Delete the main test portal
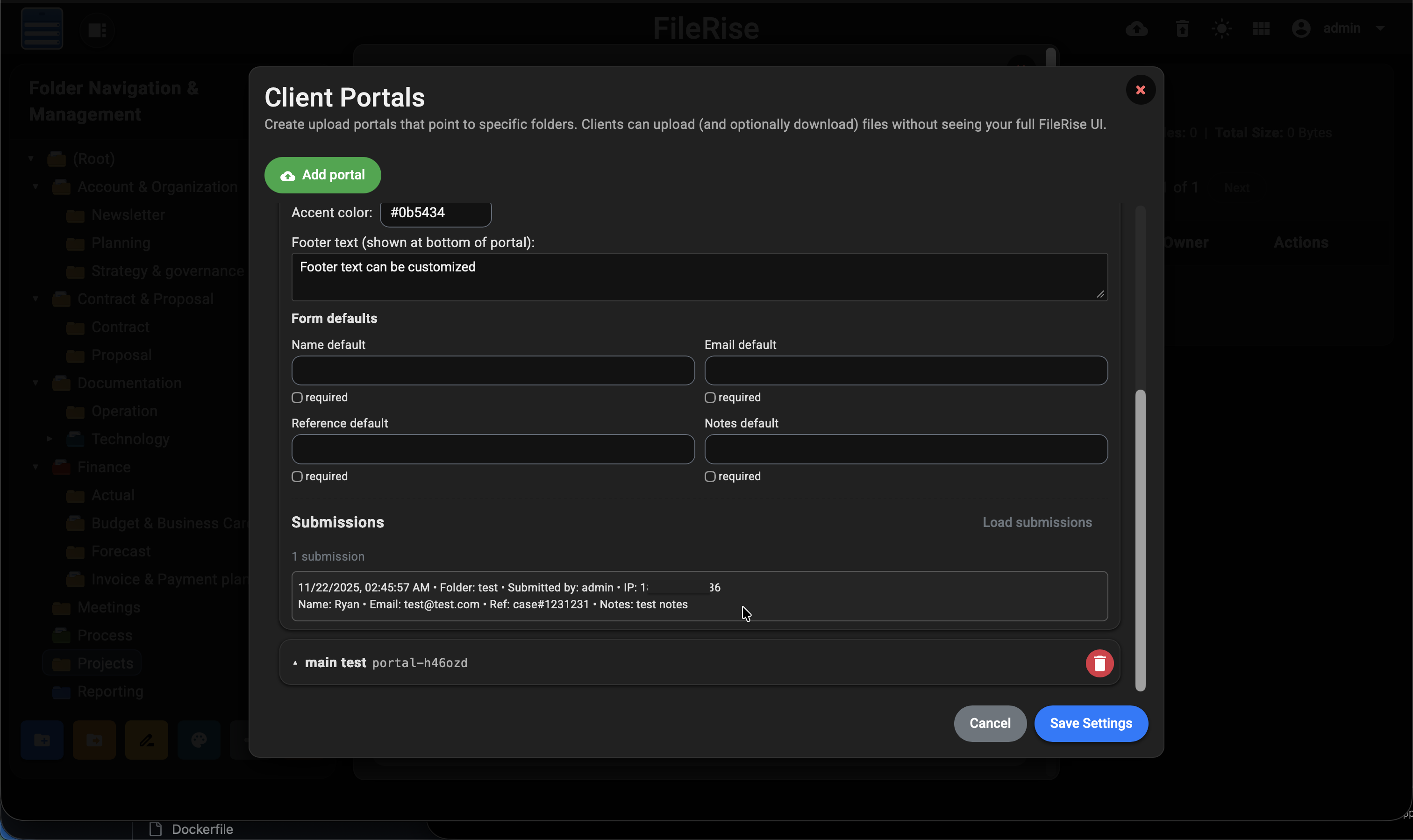 pyautogui.click(x=1099, y=663)
